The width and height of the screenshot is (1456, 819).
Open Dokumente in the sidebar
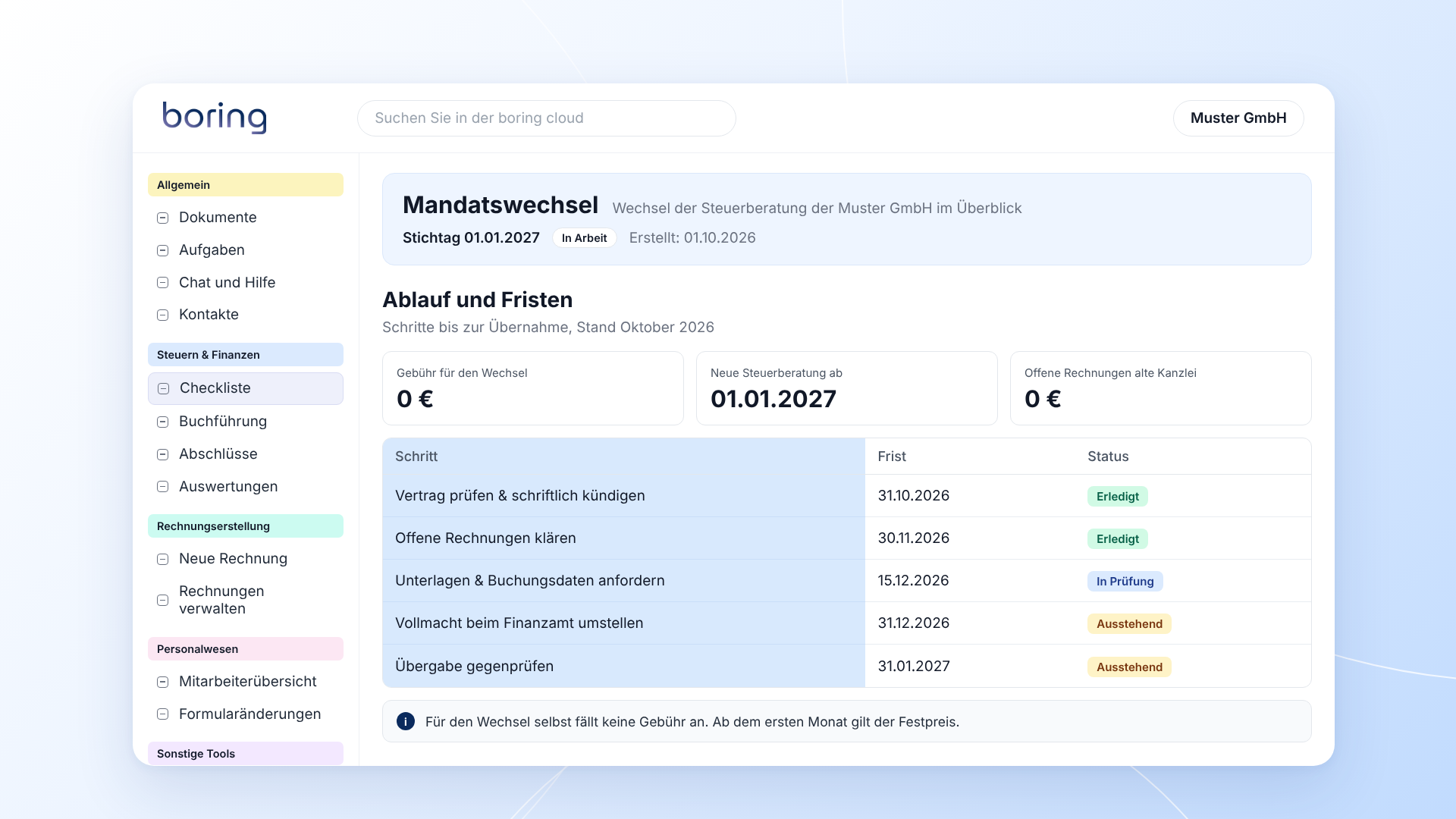(x=246, y=218)
